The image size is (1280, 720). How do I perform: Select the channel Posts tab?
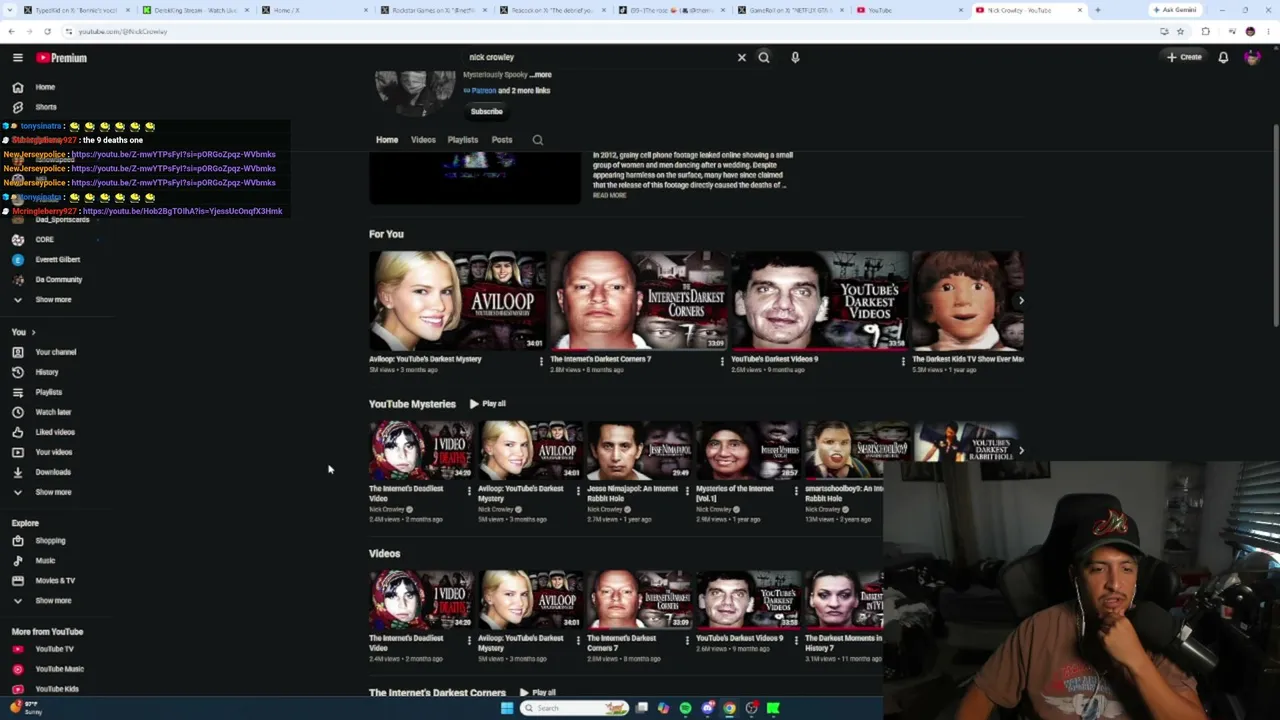tap(502, 140)
